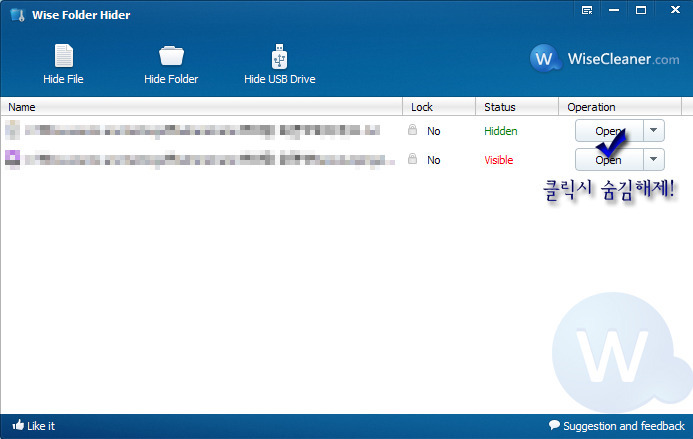Click the file type icon of Hidden row
The width and height of the screenshot is (693, 439).
[x=12, y=130]
